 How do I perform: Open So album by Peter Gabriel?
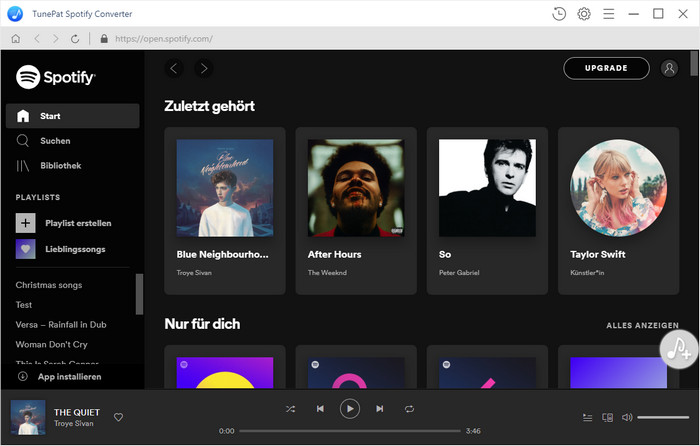pos(487,211)
